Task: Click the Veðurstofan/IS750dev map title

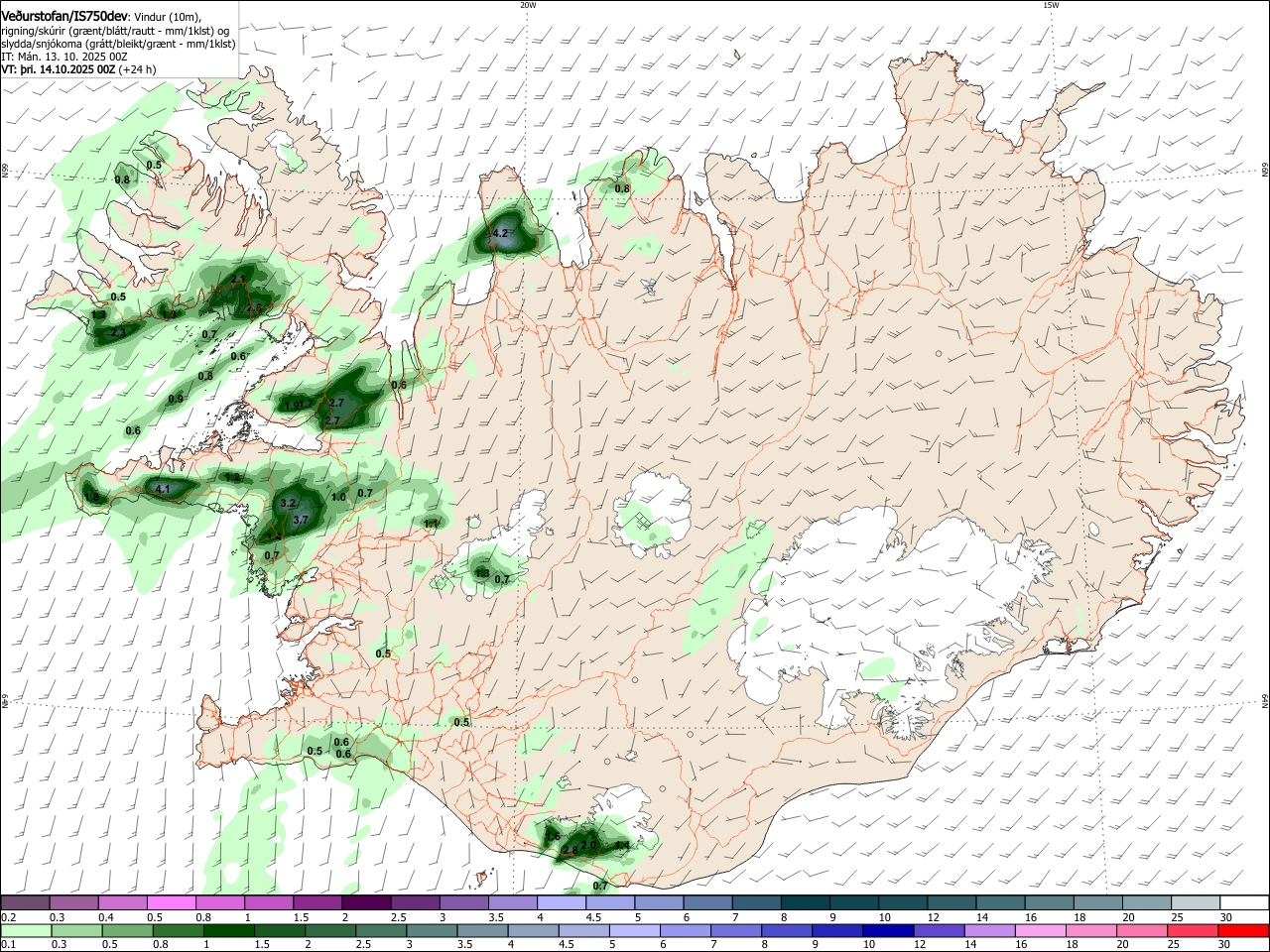Action: (x=64, y=15)
